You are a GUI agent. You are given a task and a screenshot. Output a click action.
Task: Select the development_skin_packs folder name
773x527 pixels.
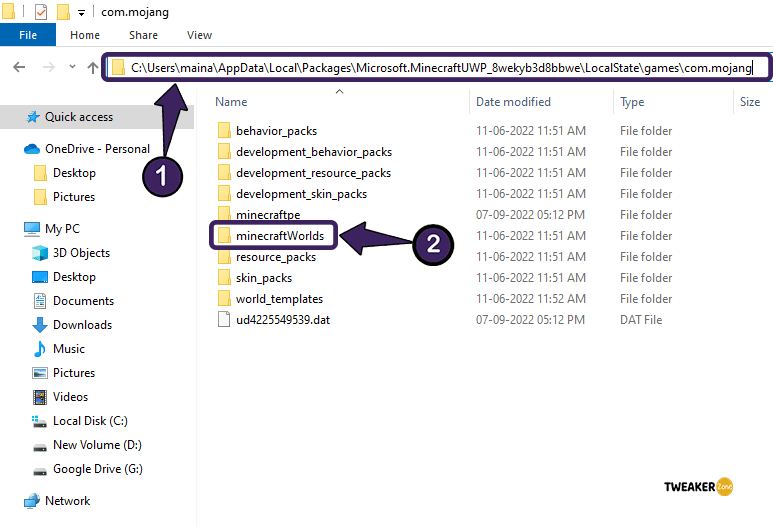coord(301,194)
